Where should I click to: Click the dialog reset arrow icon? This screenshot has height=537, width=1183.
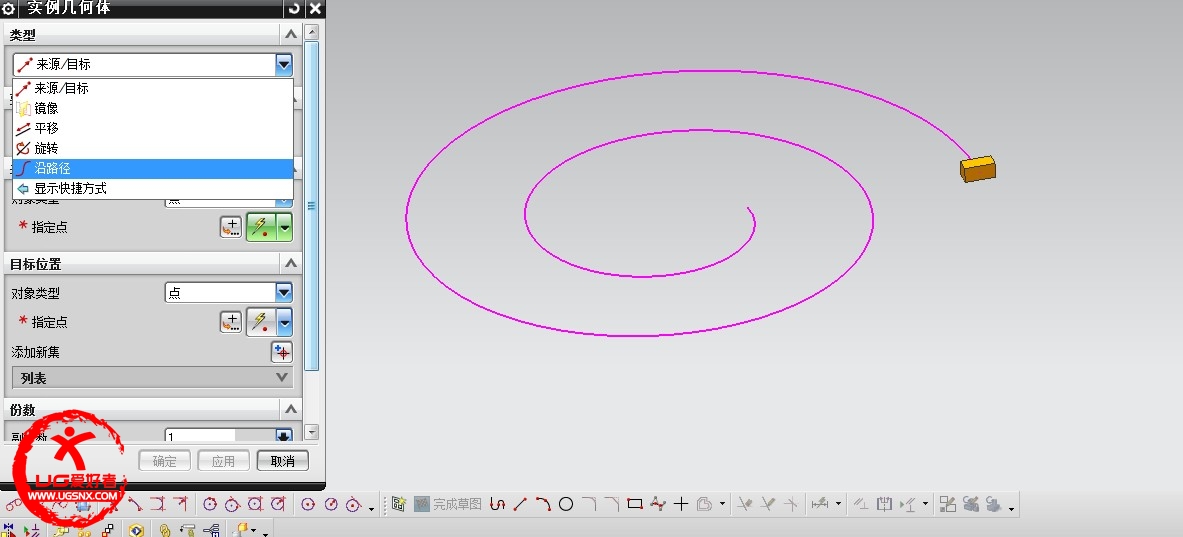294,9
